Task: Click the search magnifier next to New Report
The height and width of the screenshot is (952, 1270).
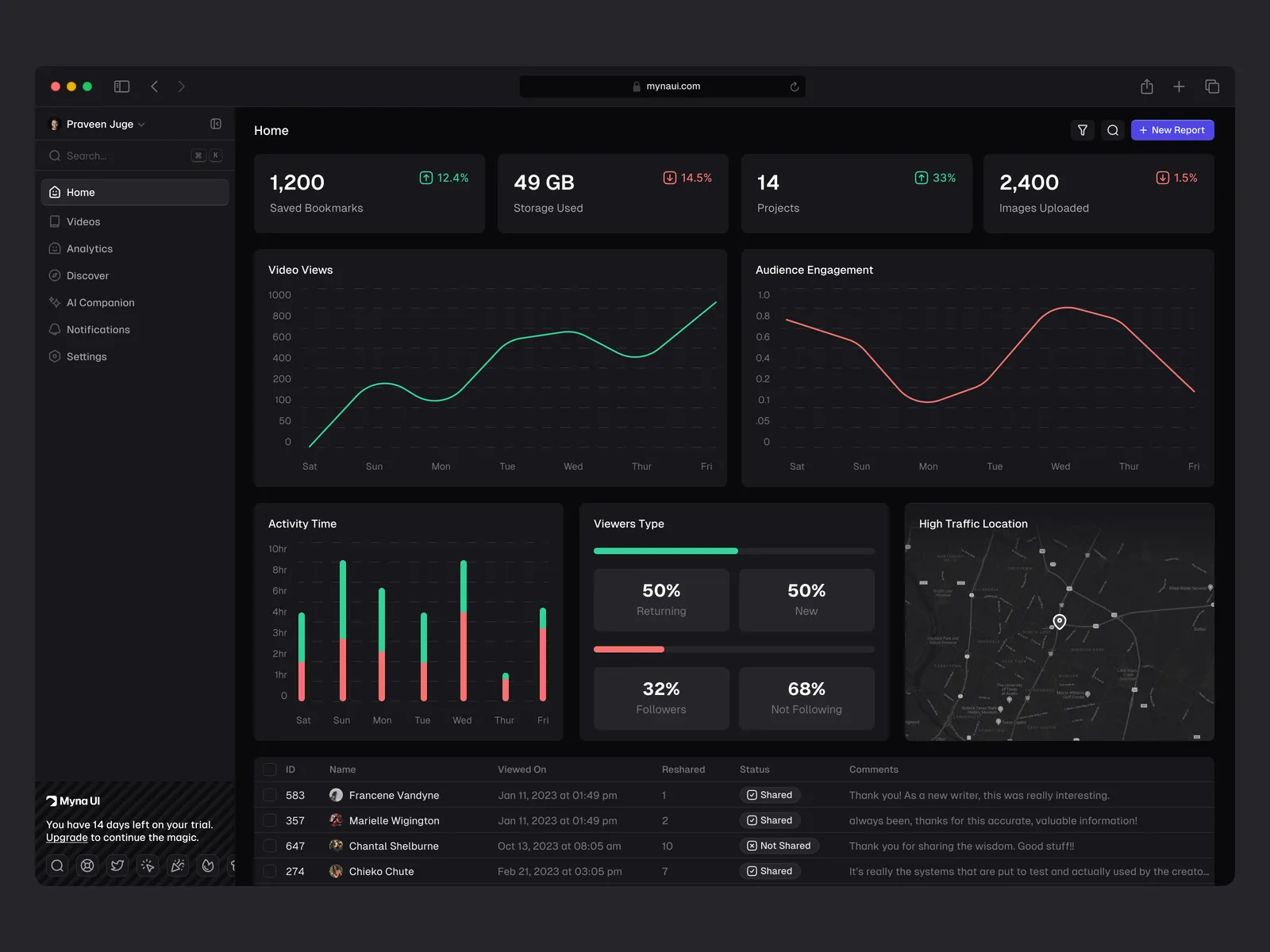Action: pos(1113,130)
